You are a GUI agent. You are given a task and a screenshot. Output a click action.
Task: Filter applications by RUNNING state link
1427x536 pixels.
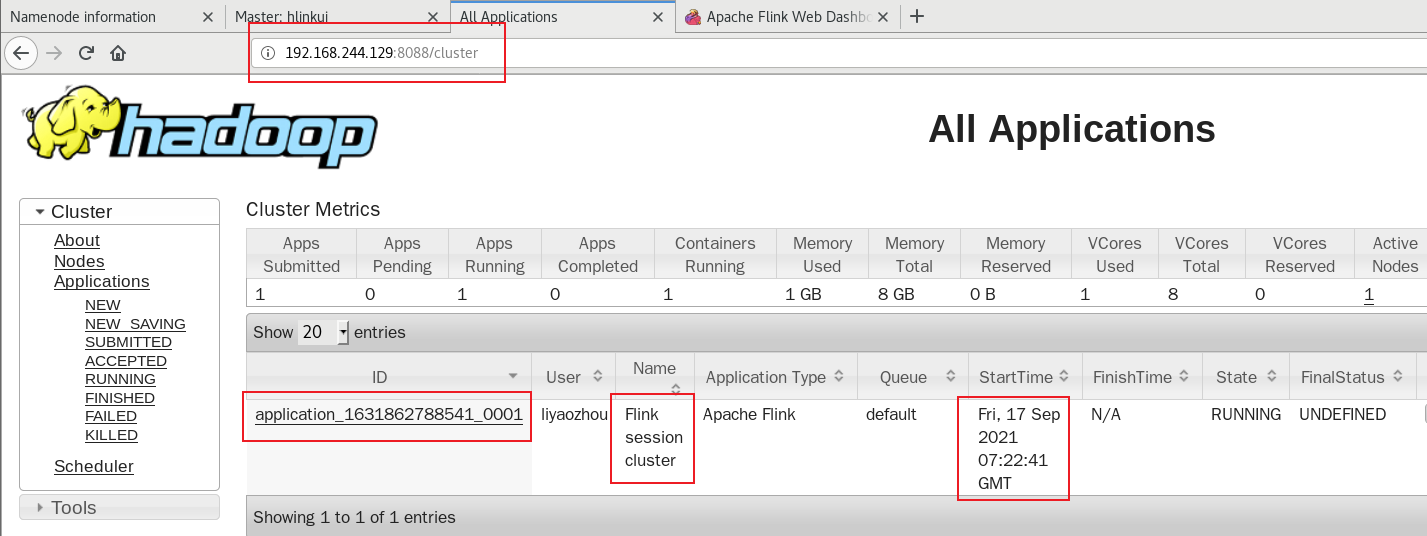(120, 380)
